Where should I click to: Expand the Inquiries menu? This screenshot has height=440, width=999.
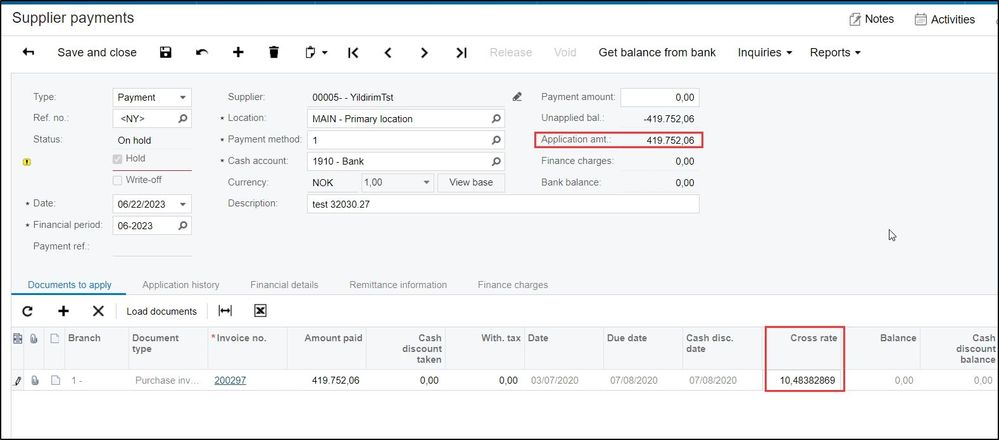[x=765, y=52]
